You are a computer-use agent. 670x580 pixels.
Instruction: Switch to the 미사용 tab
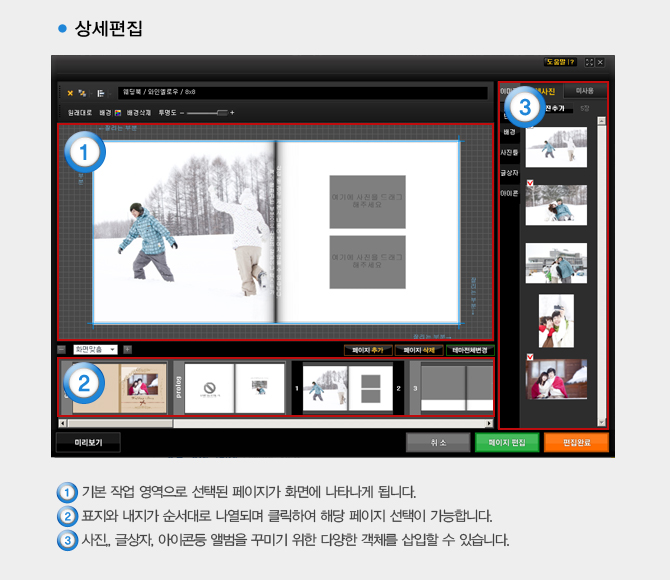pos(585,92)
